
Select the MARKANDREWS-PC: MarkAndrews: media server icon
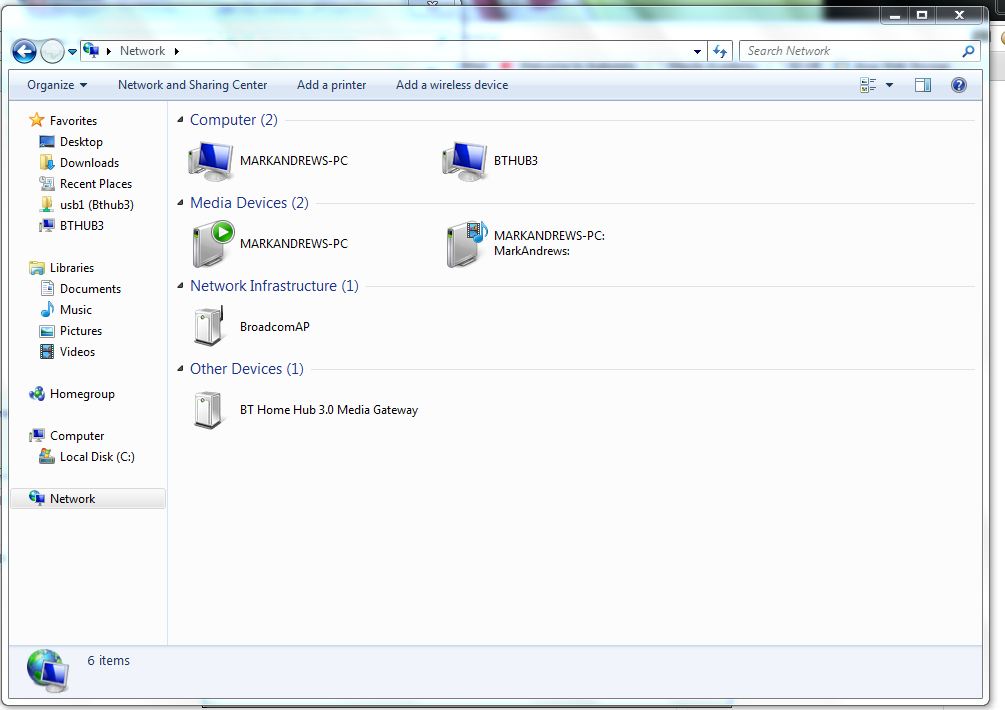(465, 244)
